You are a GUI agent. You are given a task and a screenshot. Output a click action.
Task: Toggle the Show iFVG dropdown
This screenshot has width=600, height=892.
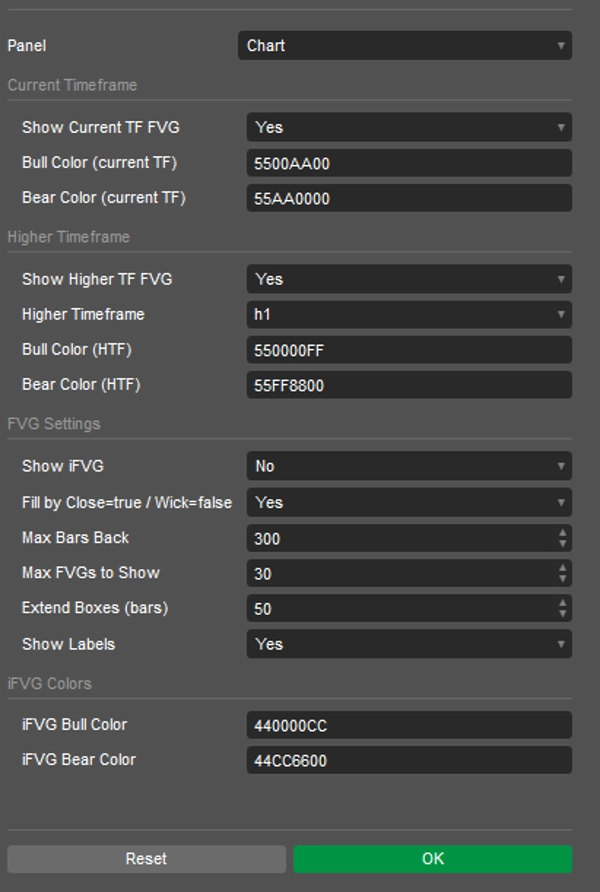click(x=409, y=466)
